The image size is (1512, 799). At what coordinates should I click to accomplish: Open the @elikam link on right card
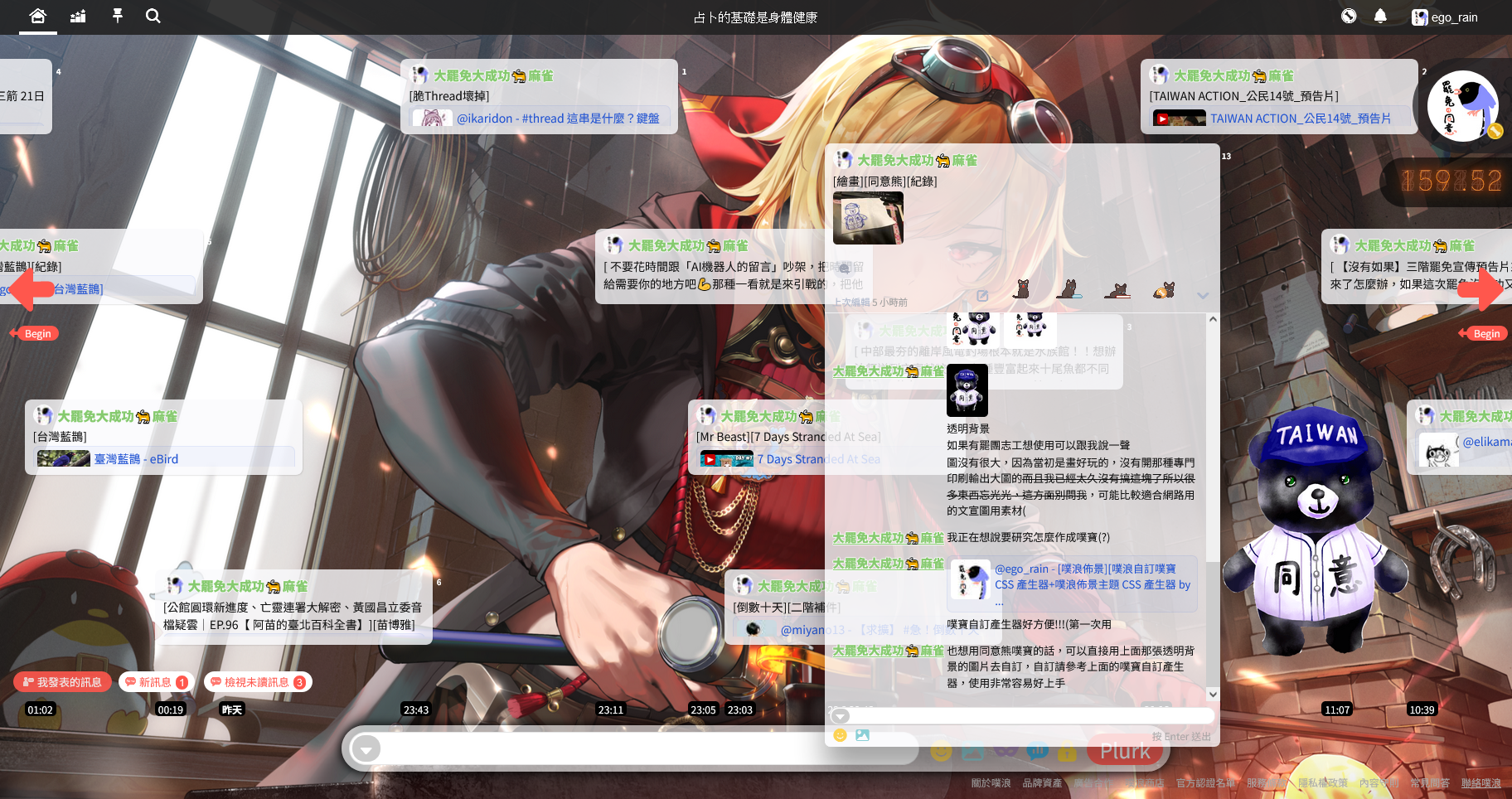tap(1486, 442)
